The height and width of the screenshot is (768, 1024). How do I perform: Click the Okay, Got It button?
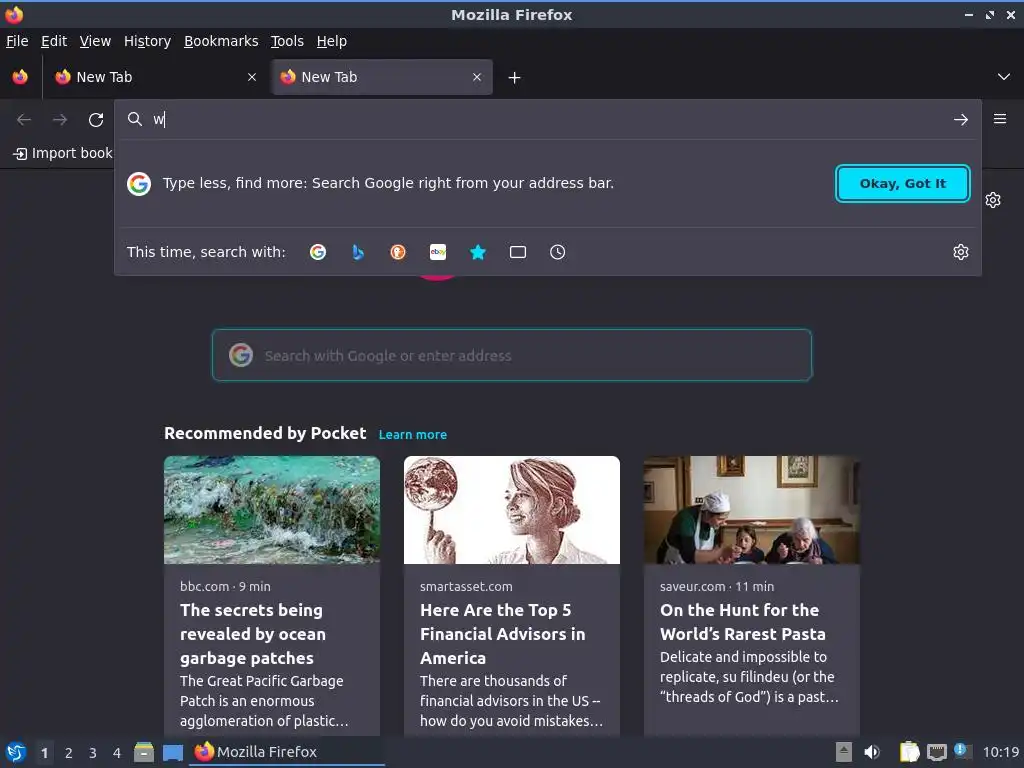(x=903, y=184)
